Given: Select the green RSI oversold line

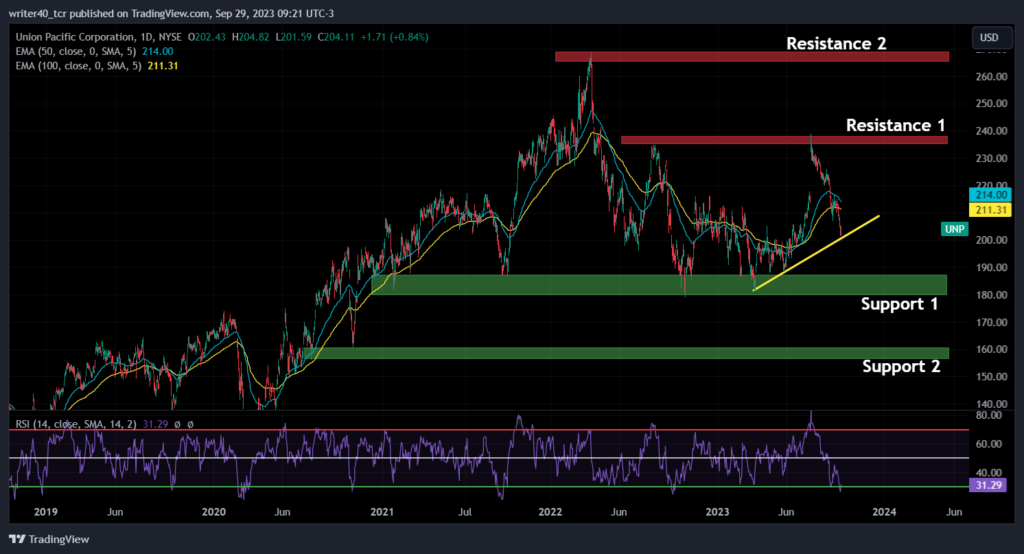Looking at the screenshot, I should 489,487.
